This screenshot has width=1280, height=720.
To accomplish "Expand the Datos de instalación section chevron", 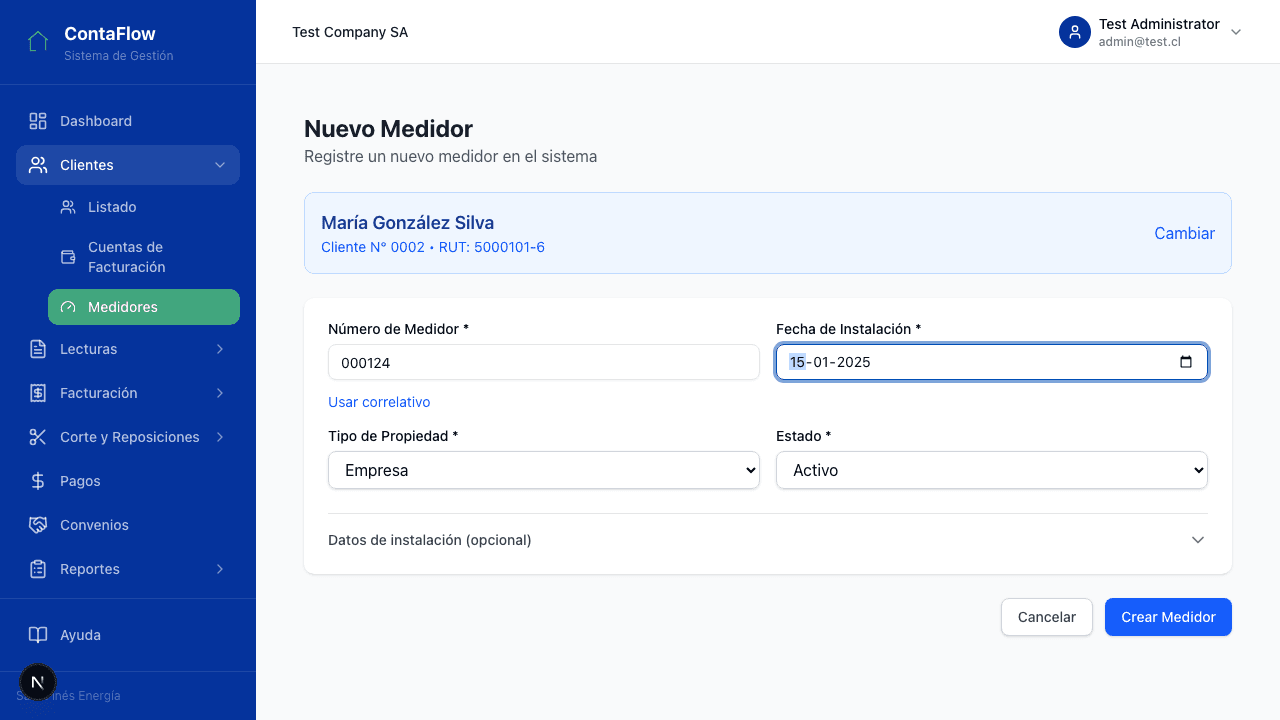I will click(1198, 540).
